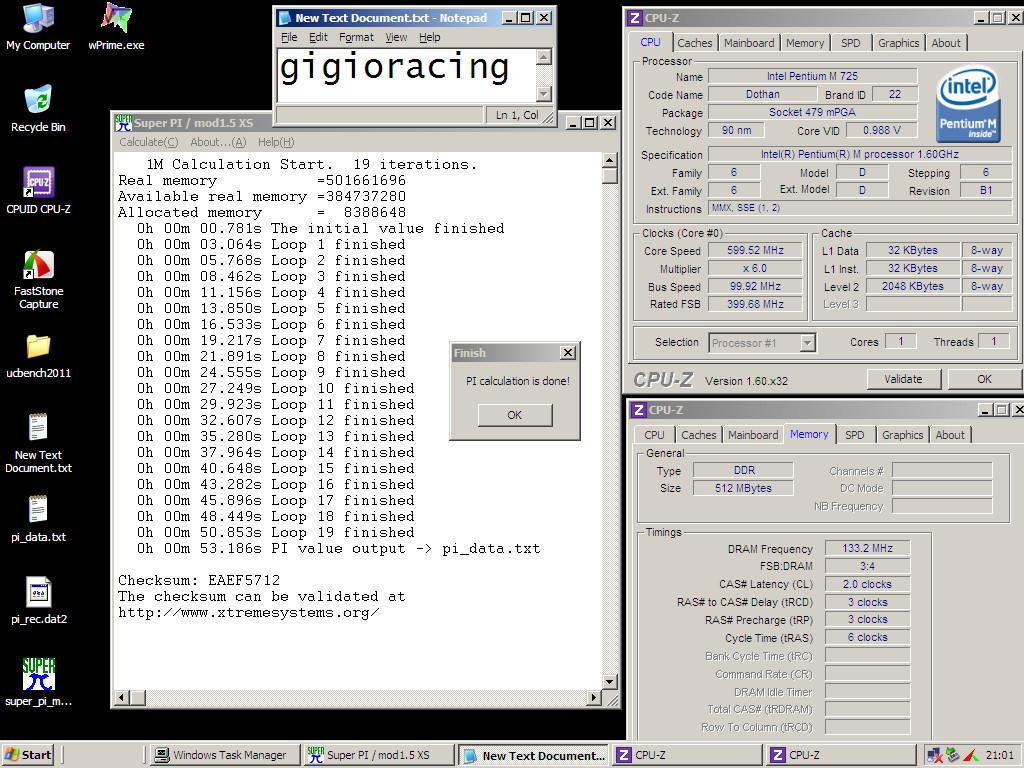Click OK button in CPU-Z
This screenshot has width=1024, height=768.
click(x=984, y=379)
